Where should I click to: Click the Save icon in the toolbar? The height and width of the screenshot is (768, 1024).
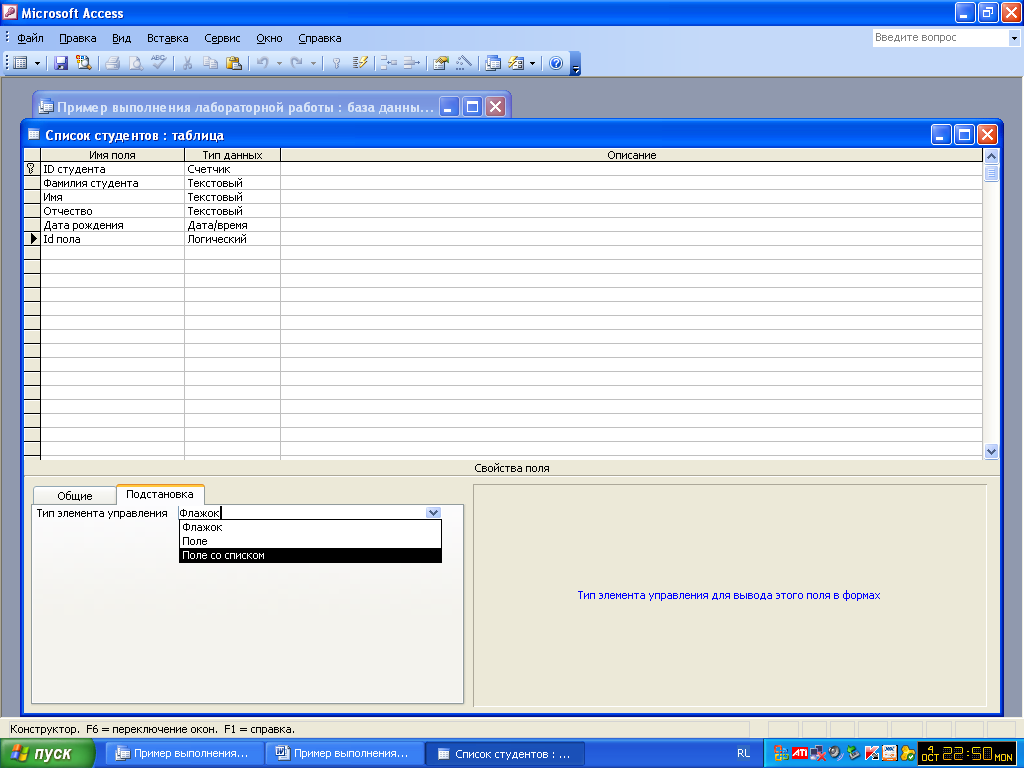61,63
